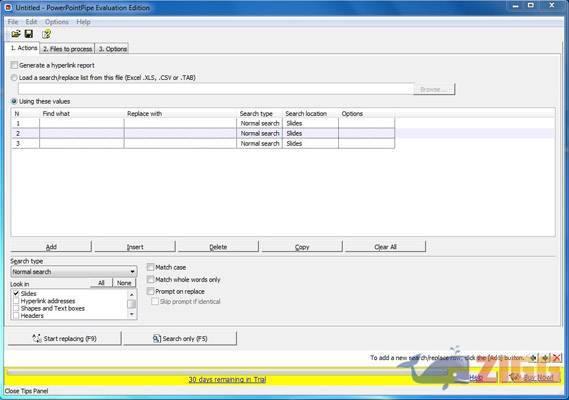Close the tips panel with the red X
The width and height of the screenshot is (569, 400).
coord(557,358)
